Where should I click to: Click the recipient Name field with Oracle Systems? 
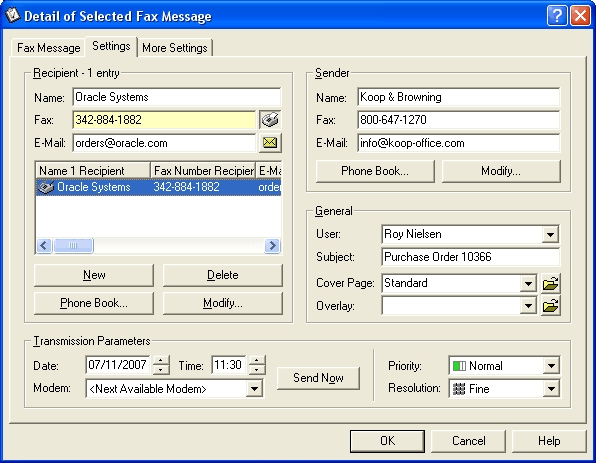pyautogui.click(x=177, y=97)
